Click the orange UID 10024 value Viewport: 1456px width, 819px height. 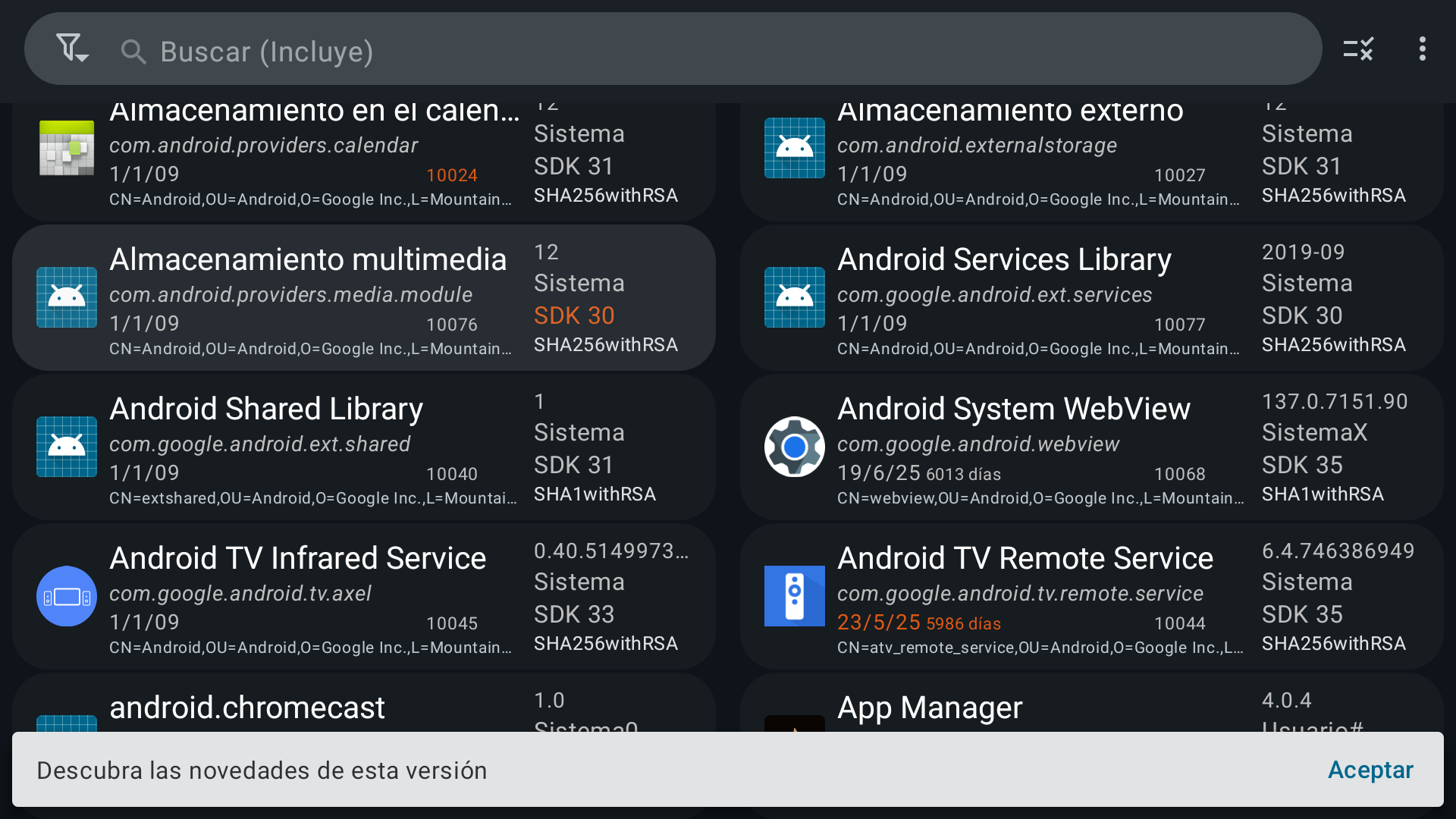(452, 175)
